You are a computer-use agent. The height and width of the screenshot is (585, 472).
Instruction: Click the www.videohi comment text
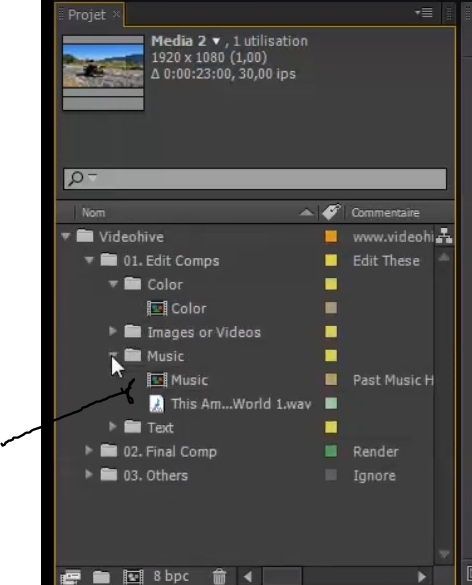pos(393,237)
